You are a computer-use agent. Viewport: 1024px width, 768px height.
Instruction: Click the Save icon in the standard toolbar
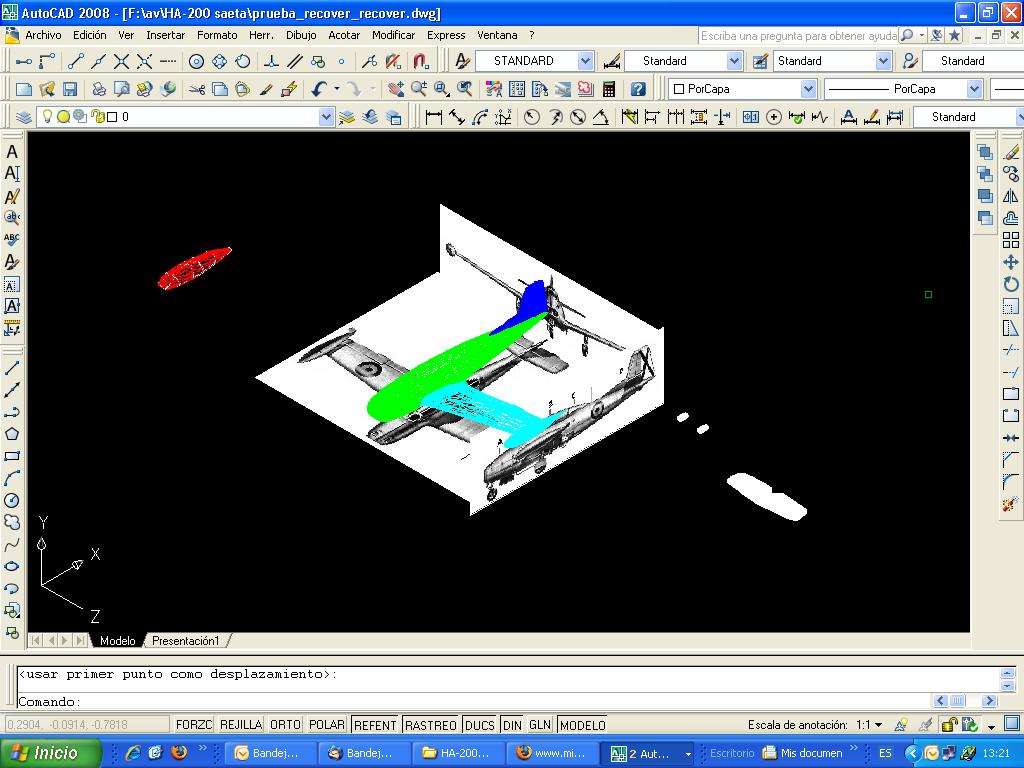point(70,89)
